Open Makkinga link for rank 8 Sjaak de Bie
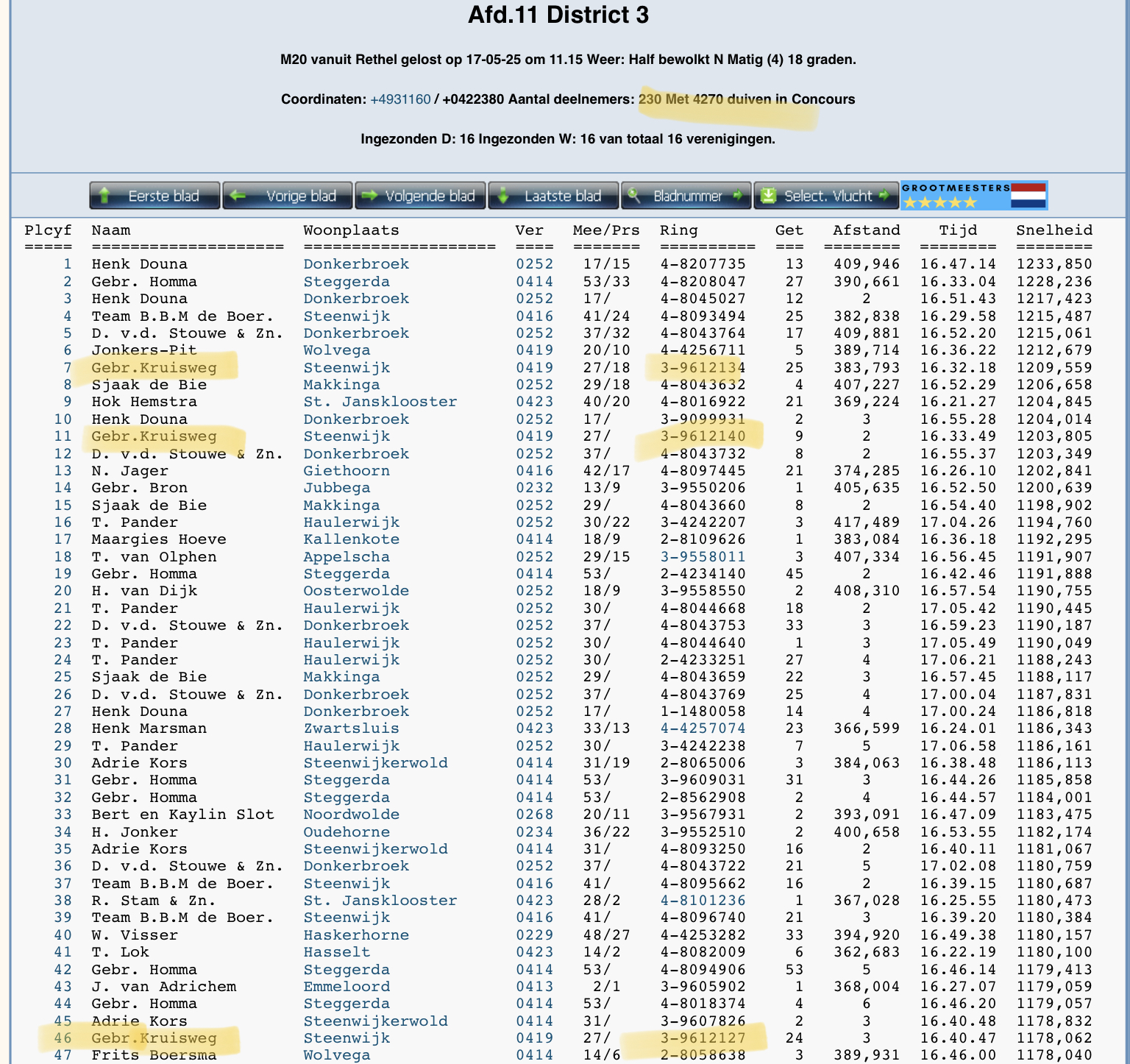This screenshot has height=1064, width=1130. tap(342, 385)
